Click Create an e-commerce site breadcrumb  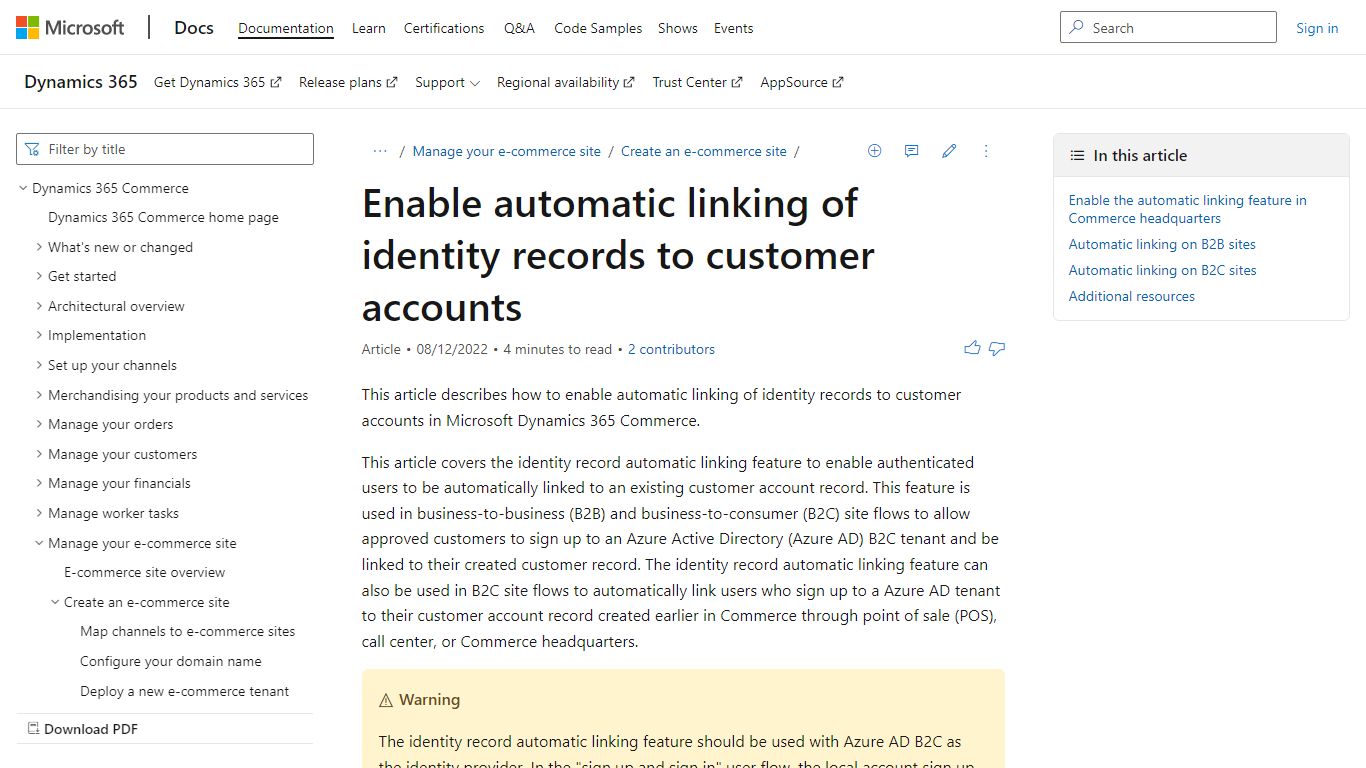(x=704, y=151)
